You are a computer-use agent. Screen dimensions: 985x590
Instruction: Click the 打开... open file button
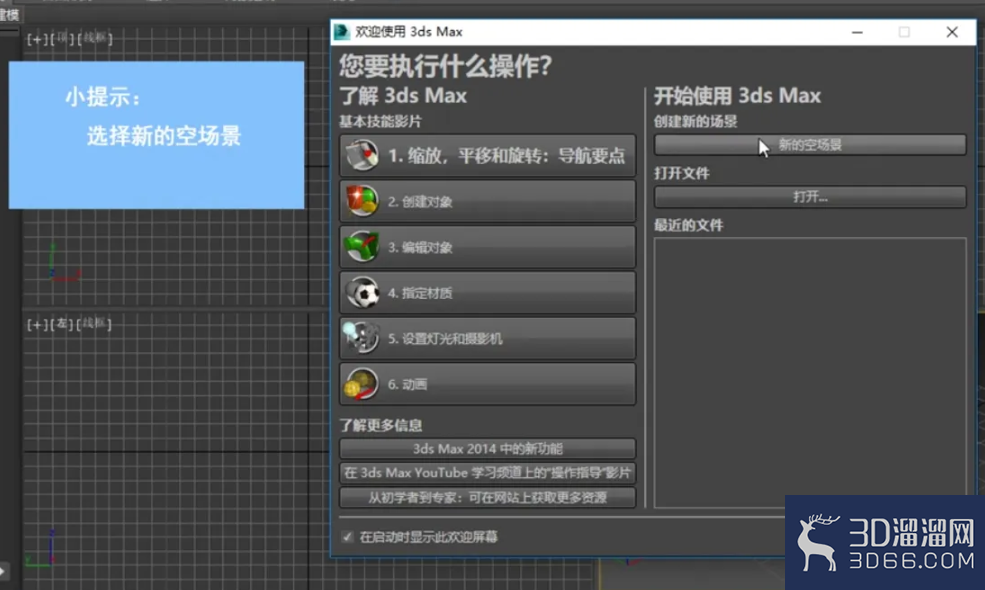pyautogui.click(x=810, y=197)
